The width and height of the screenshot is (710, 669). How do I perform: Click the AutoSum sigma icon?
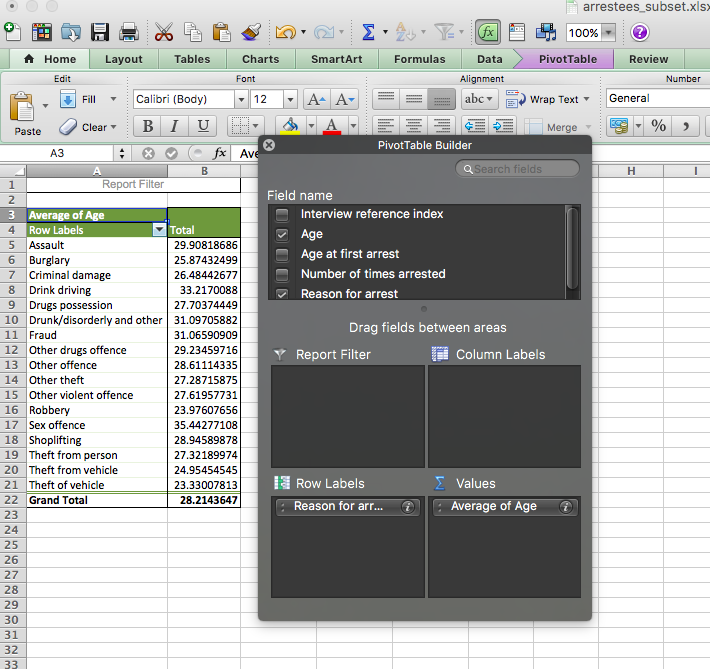(368, 32)
